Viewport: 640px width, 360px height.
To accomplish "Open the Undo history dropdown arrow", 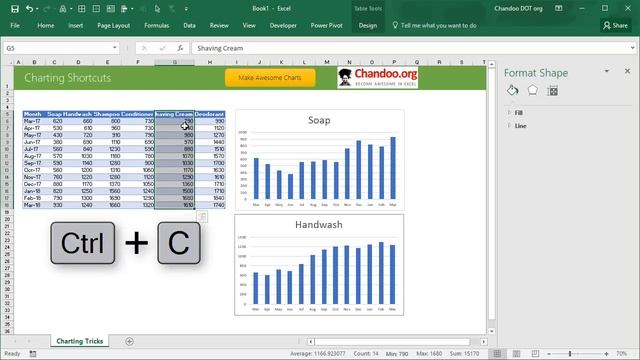I will (37, 9).
